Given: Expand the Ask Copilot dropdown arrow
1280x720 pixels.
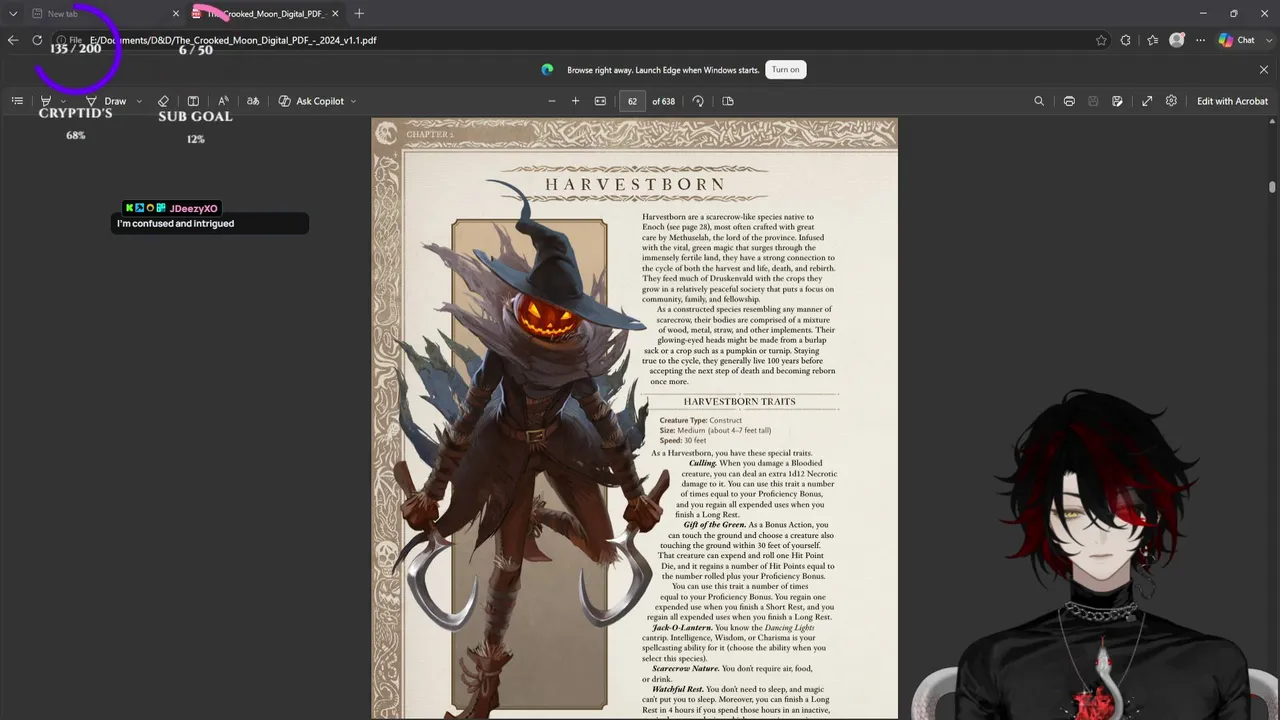Looking at the screenshot, I should (353, 101).
